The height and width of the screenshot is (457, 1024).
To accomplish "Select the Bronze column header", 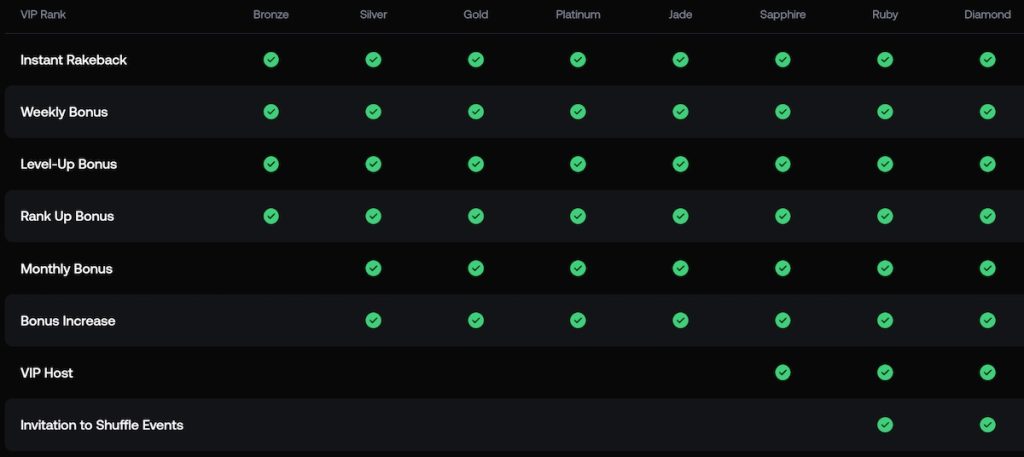I will pyautogui.click(x=271, y=15).
